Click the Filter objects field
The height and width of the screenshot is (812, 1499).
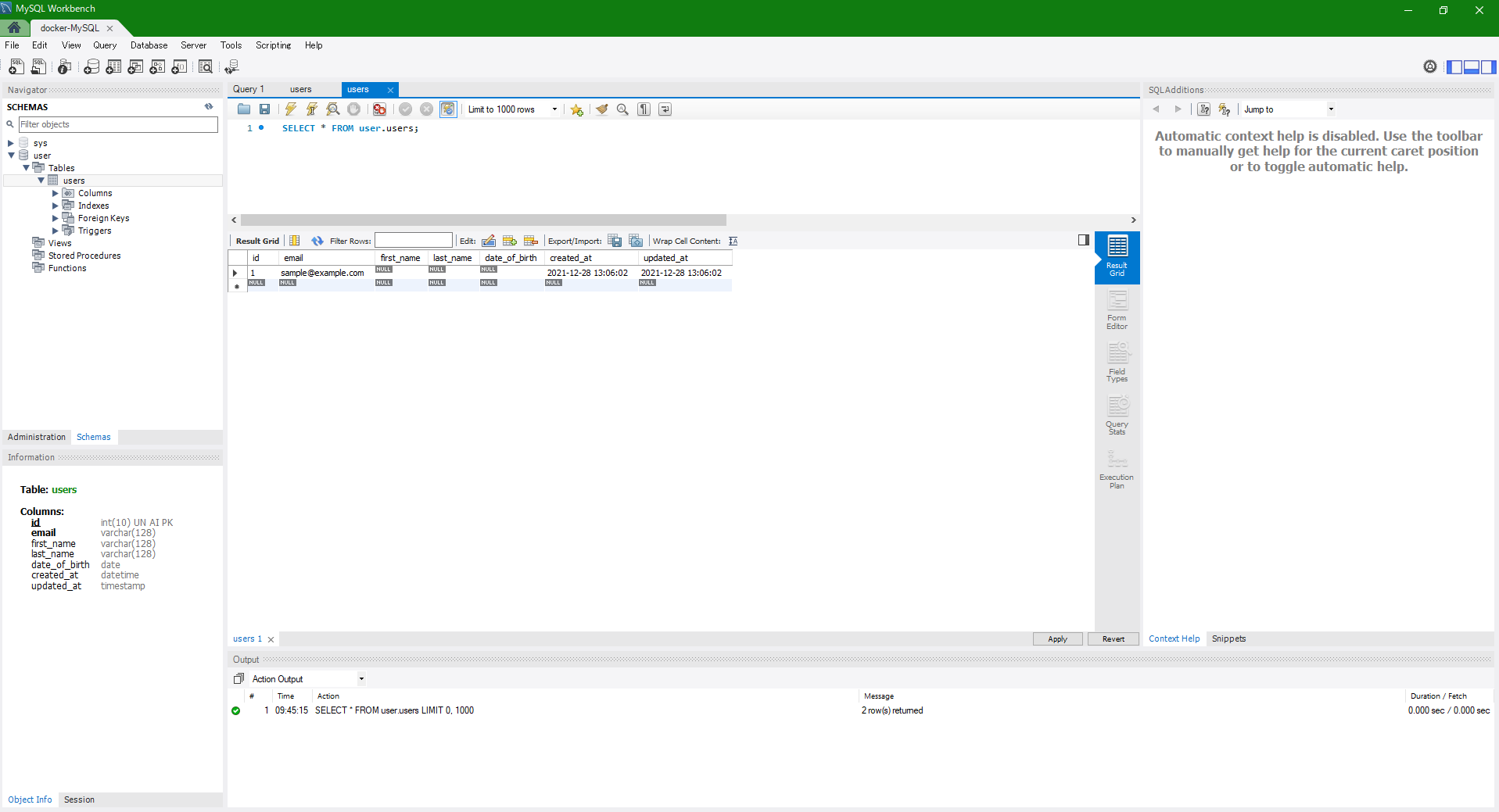[x=118, y=124]
